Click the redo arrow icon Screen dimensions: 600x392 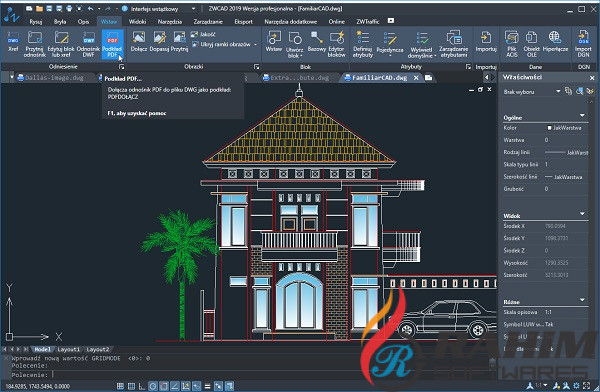(108, 8)
